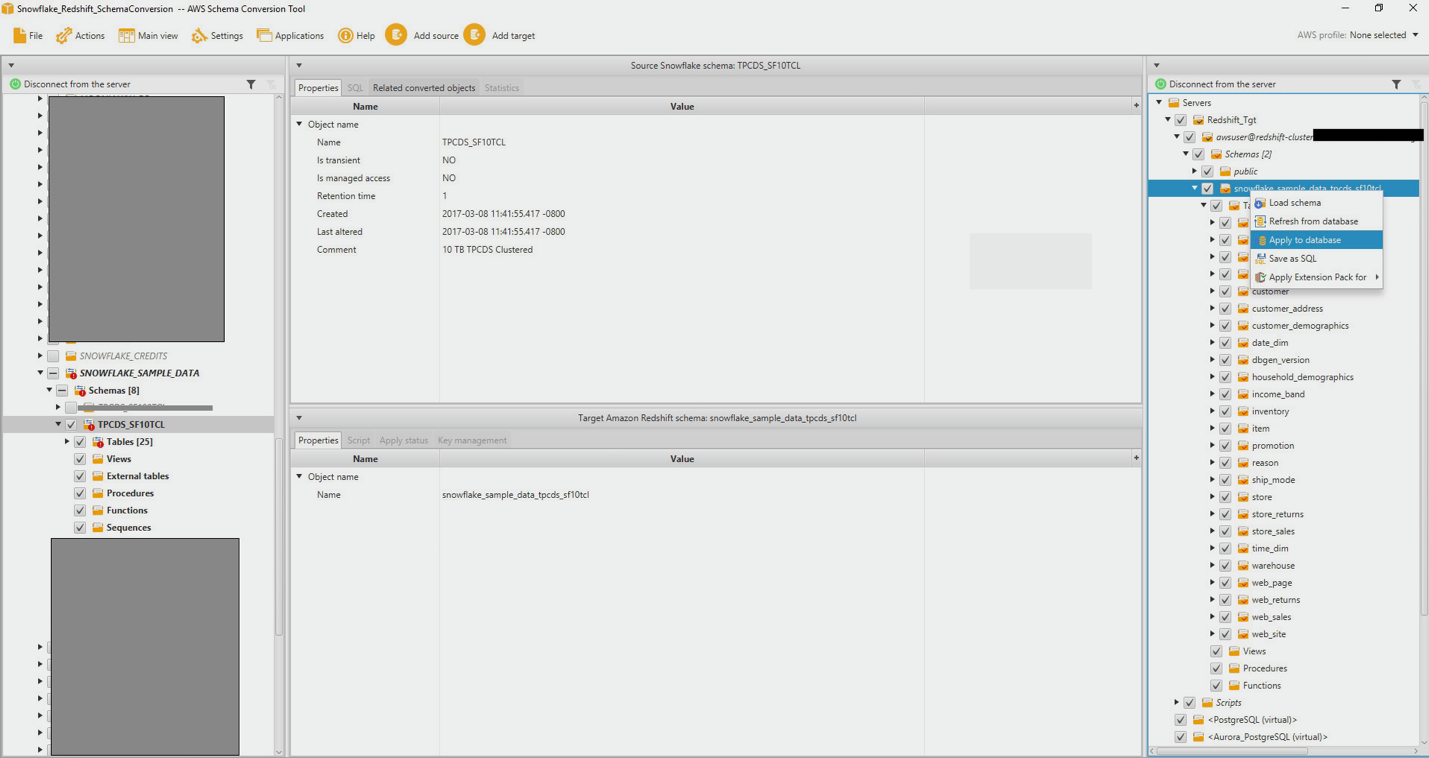The height and width of the screenshot is (758, 1429).
Task: Click the Add target icon
Action: (x=474, y=35)
